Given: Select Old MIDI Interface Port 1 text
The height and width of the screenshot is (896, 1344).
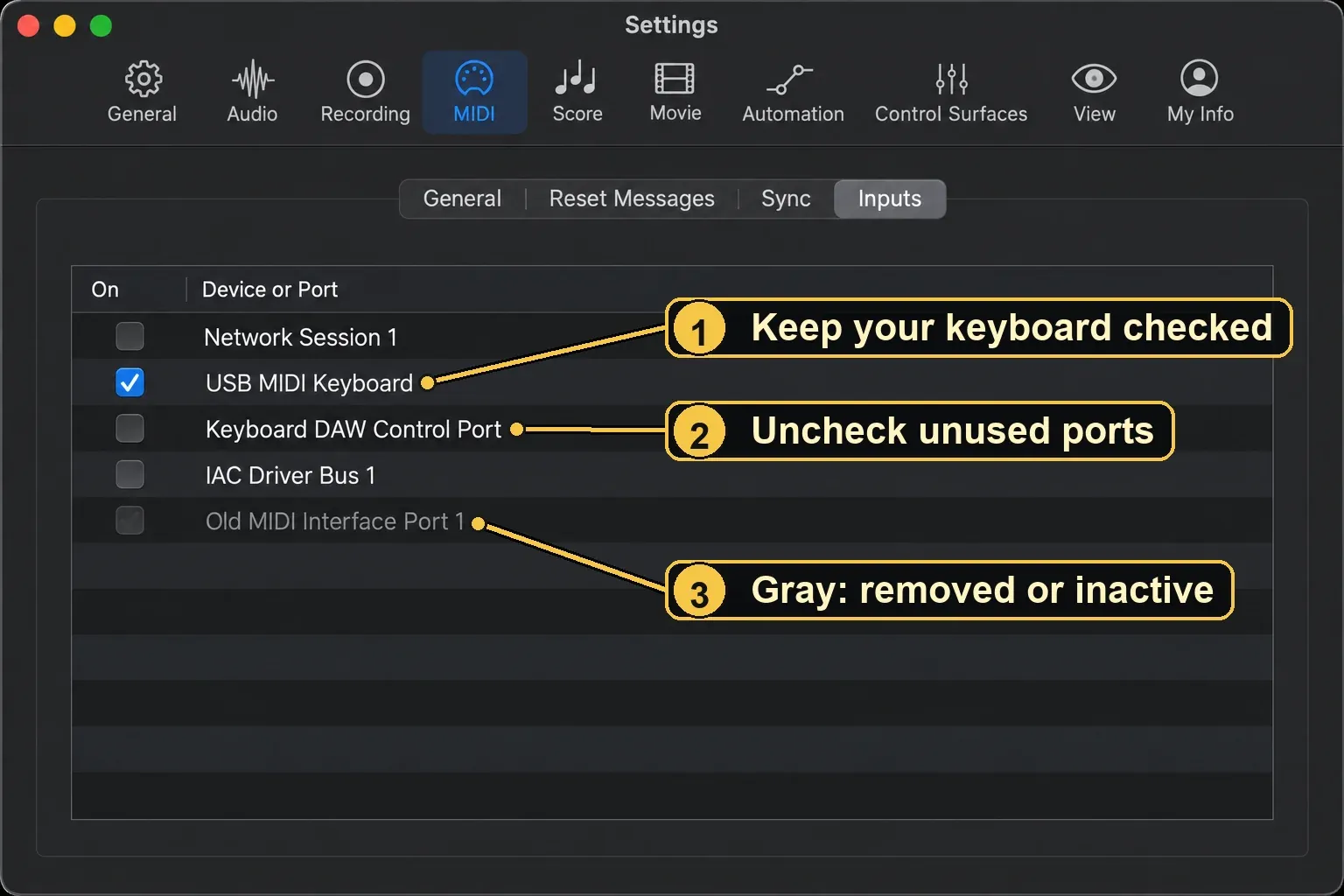Looking at the screenshot, I should pos(335,521).
